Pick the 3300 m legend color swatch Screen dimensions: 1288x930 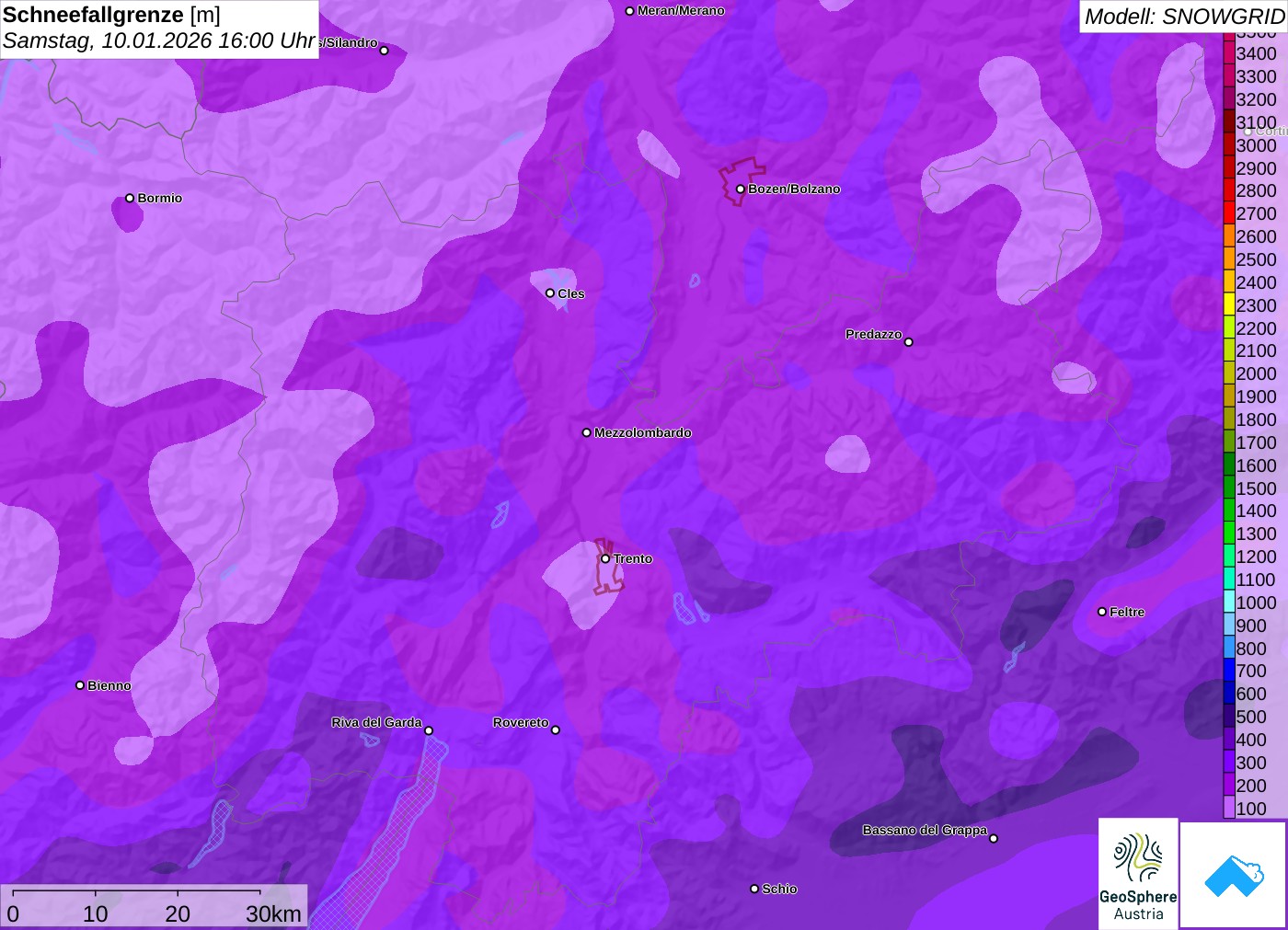[1229, 75]
